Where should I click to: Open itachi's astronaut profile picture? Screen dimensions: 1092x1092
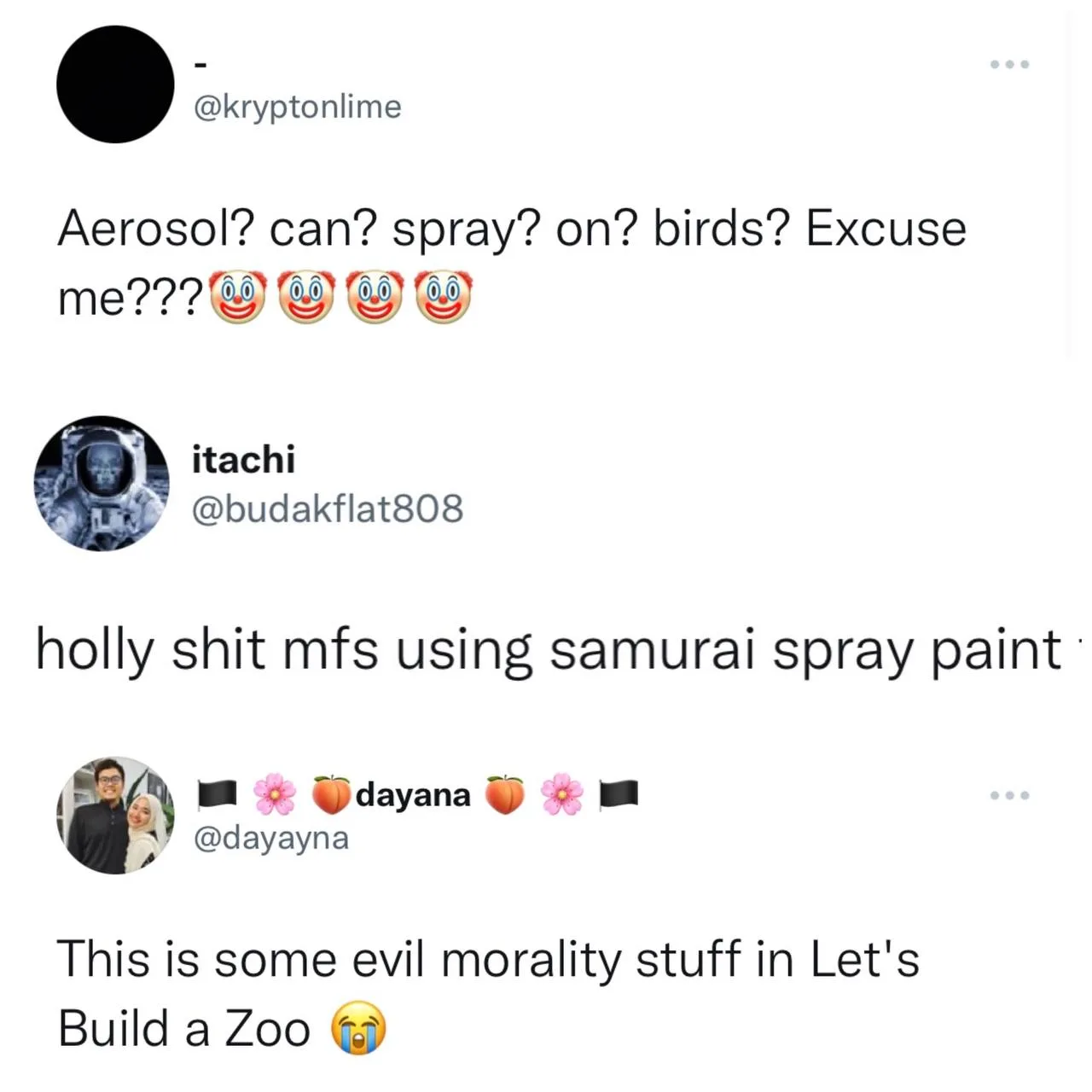[x=102, y=483]
